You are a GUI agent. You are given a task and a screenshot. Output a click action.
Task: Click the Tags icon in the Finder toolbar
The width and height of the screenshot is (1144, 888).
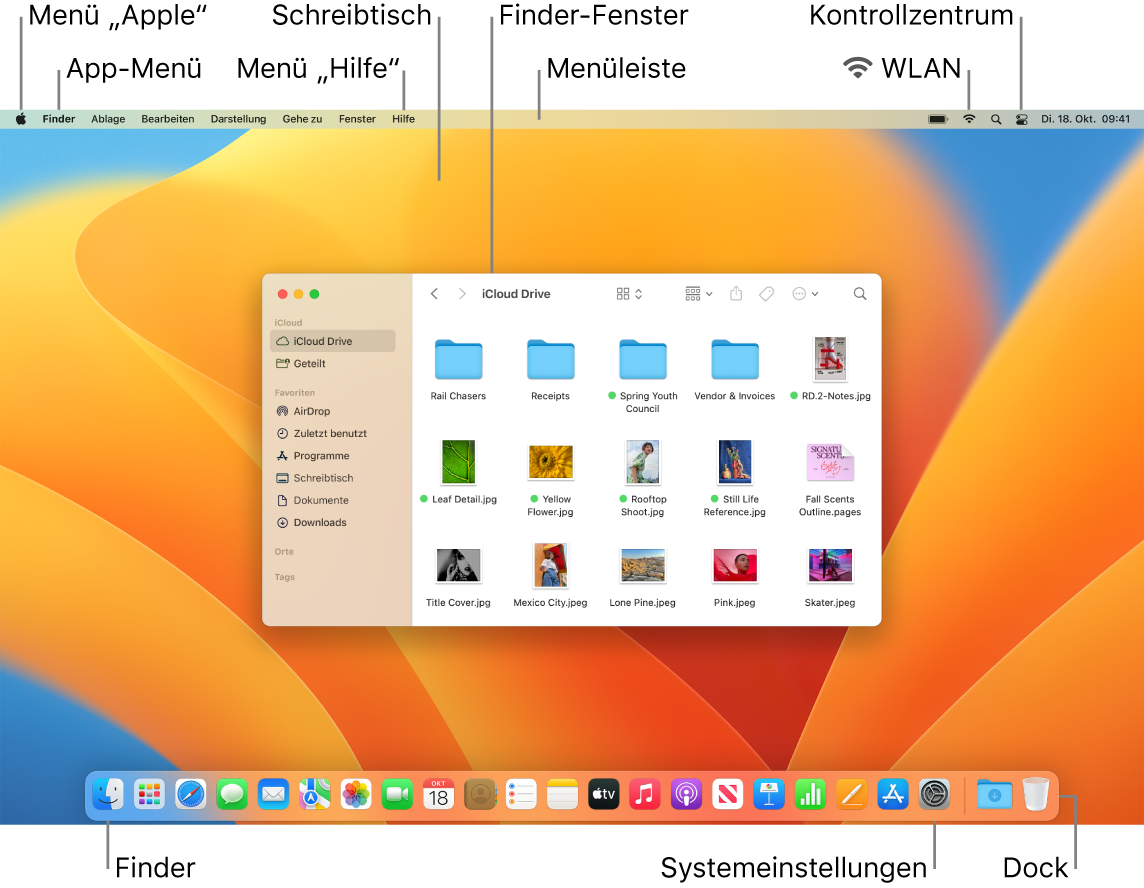[766, 293]
